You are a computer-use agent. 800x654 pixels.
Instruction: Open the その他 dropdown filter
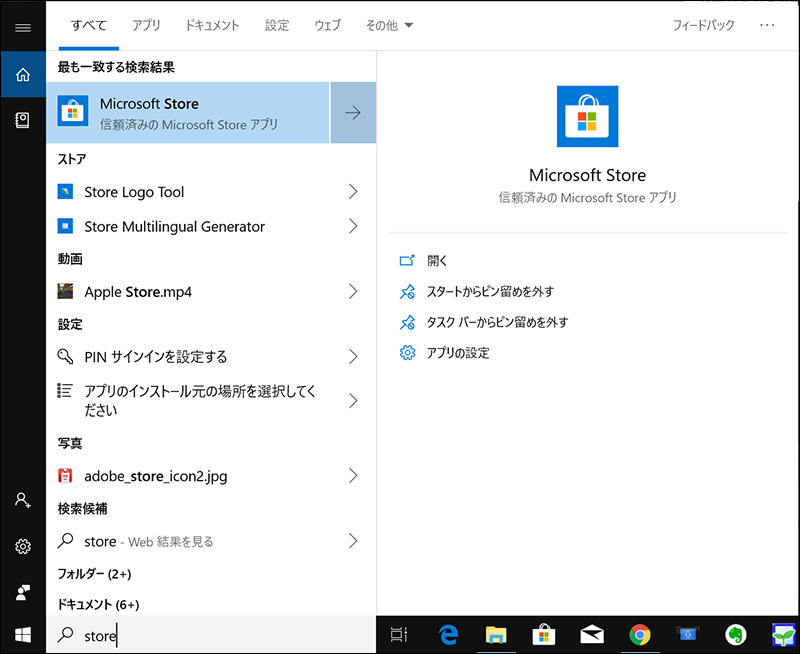click(x=389, y=25)
